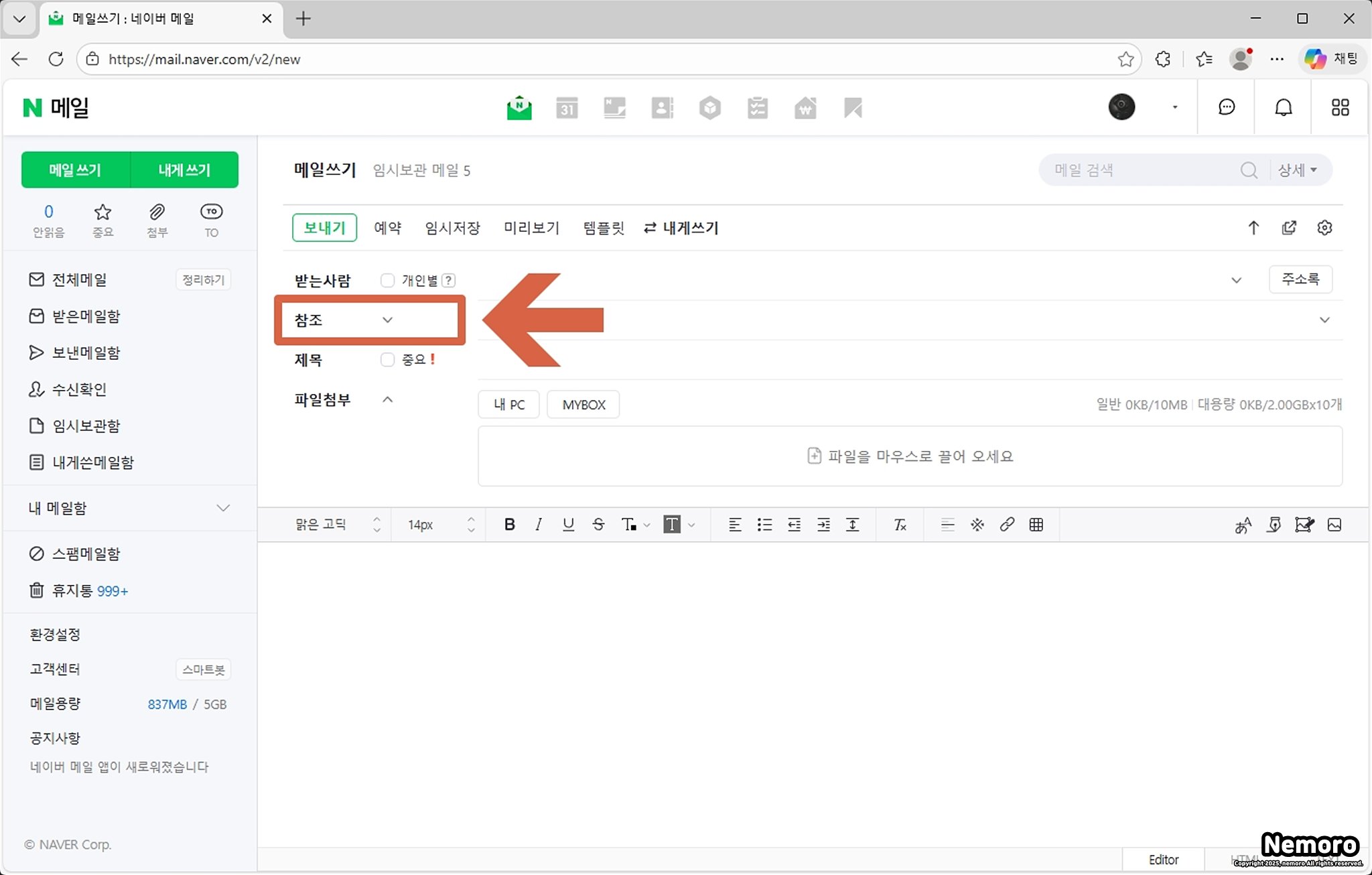Click the strikethrough formatting icon
Image resolution: width=1372 pixels, height=875 pixels.
click(x=598, y=525)
